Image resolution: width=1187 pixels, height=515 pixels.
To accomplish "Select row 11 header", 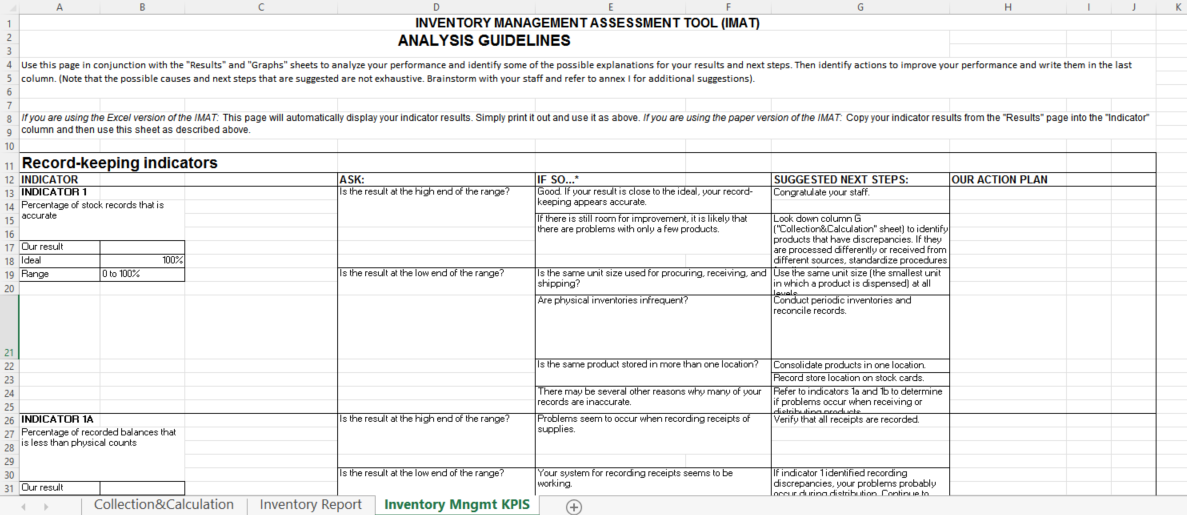I will [9, 164].
